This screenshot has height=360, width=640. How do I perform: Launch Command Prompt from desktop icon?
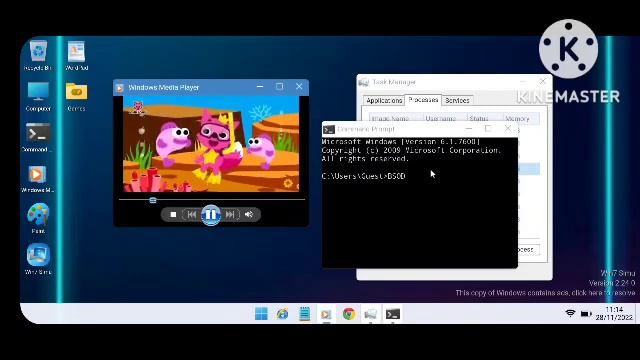click(38, 137)
